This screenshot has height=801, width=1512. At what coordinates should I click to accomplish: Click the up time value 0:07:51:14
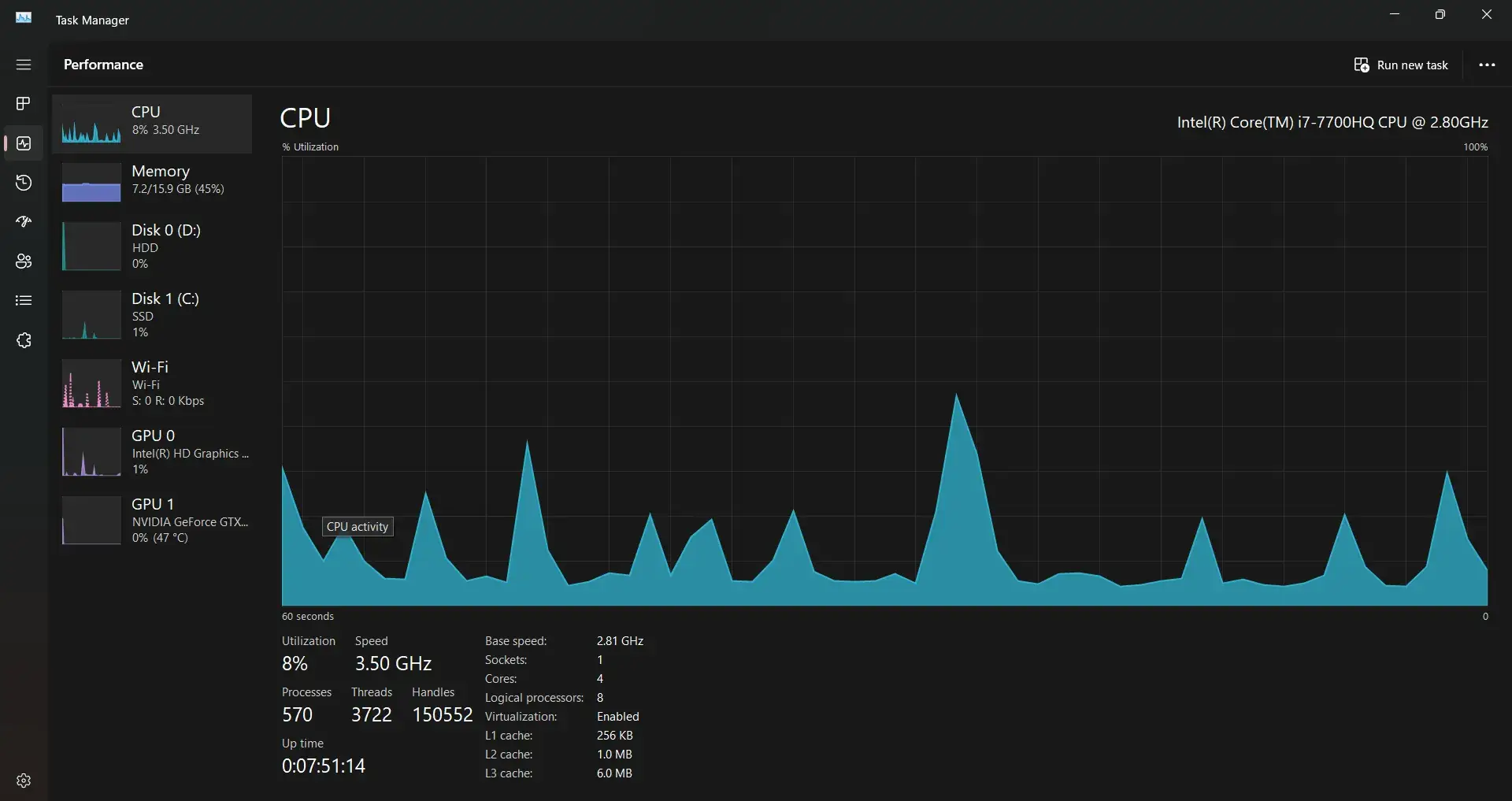(324, 766)
